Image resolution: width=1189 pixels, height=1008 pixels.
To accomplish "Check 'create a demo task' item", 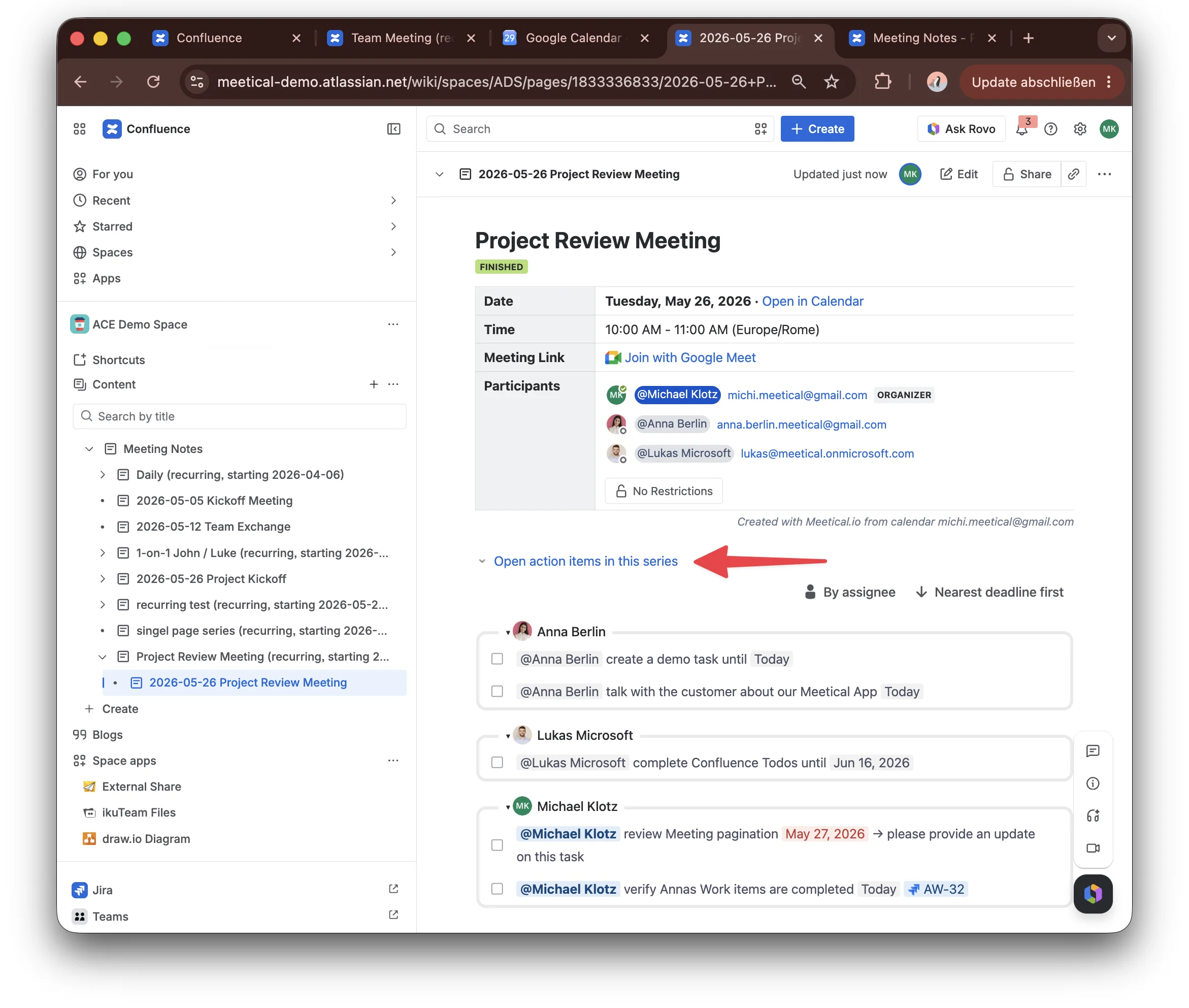I will [497, 659].
